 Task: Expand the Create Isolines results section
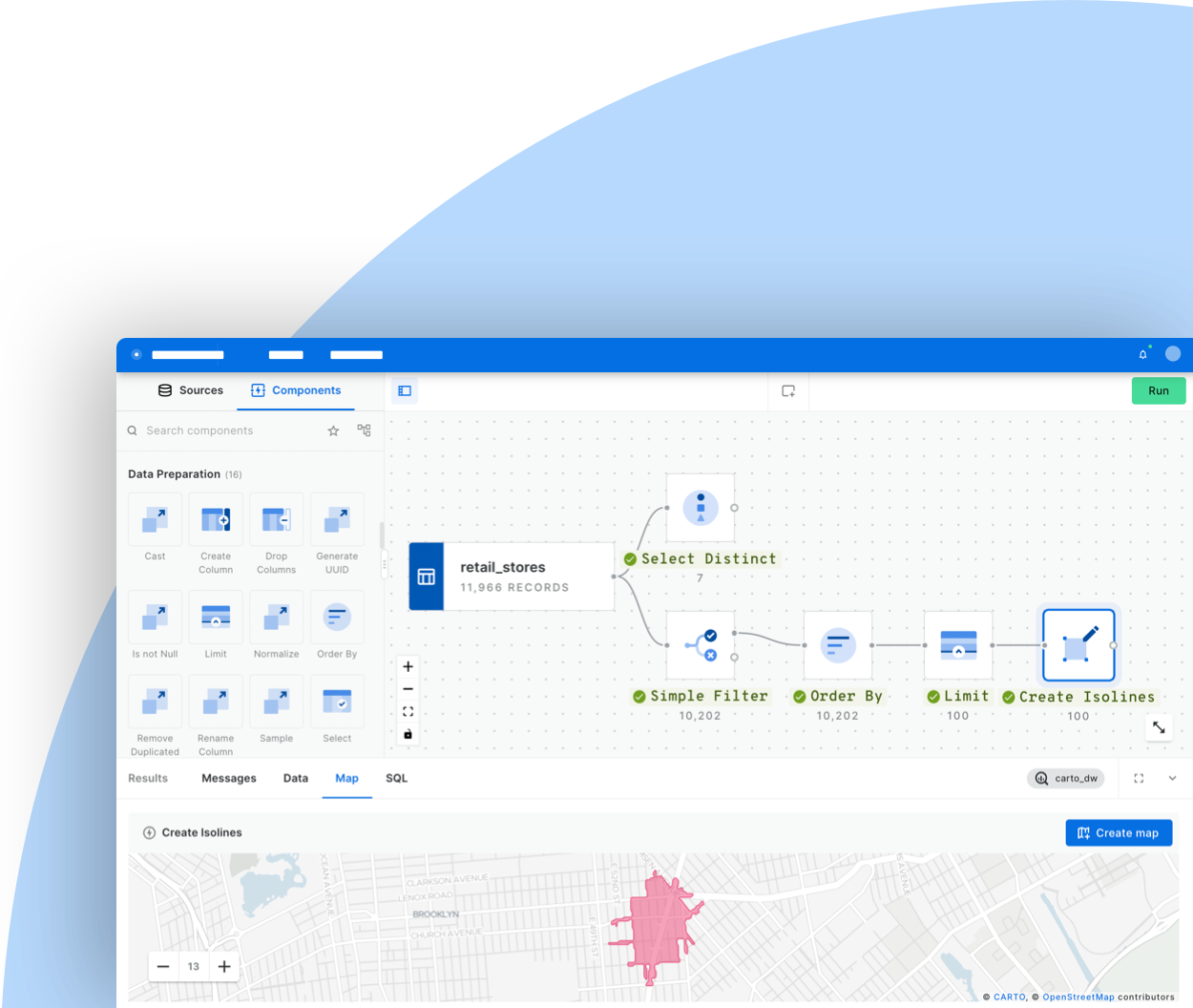[x=149, y=832]
